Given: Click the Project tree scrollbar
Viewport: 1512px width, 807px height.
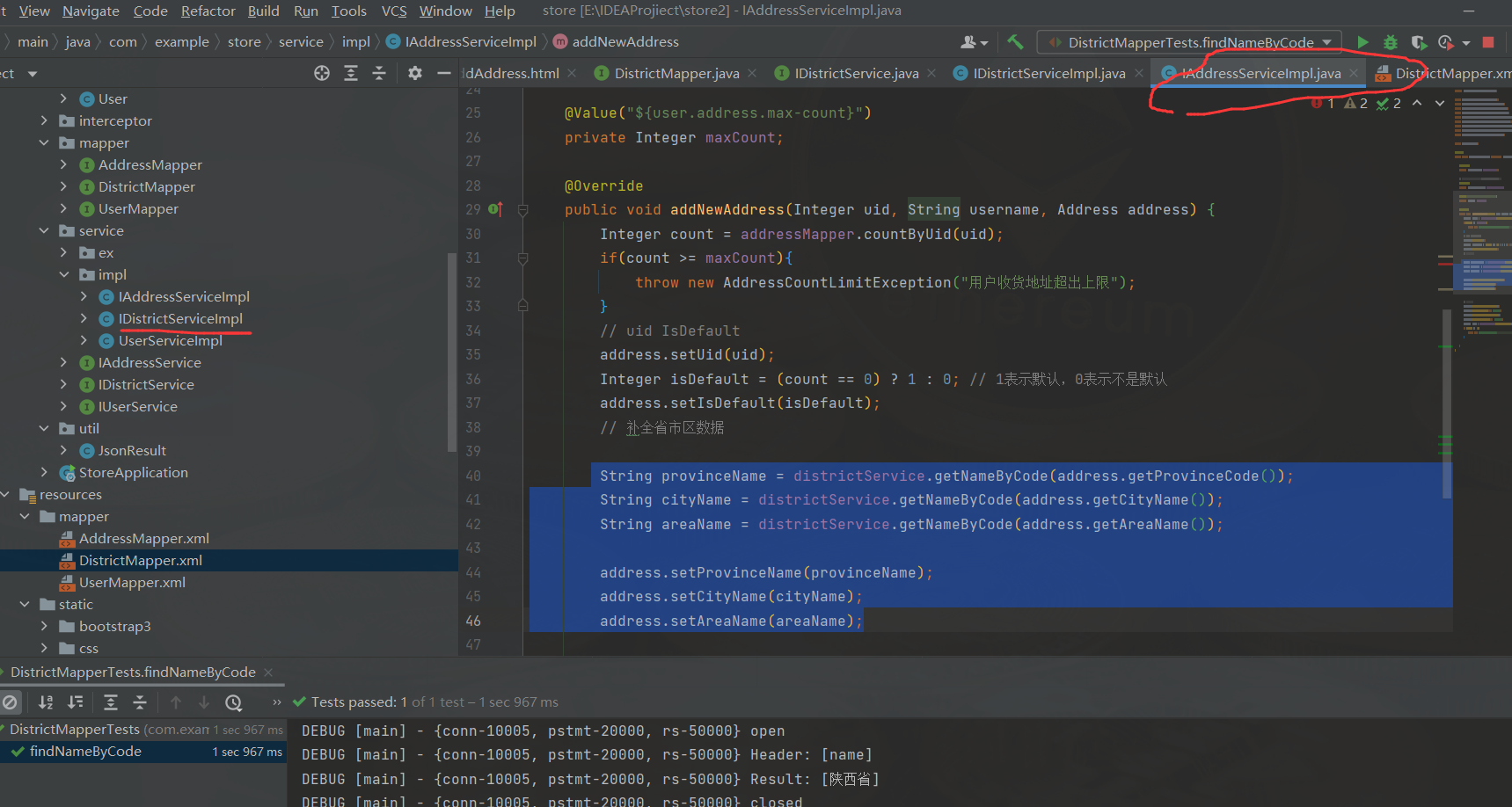Looking at the screenshot, I should coord(452,352).
